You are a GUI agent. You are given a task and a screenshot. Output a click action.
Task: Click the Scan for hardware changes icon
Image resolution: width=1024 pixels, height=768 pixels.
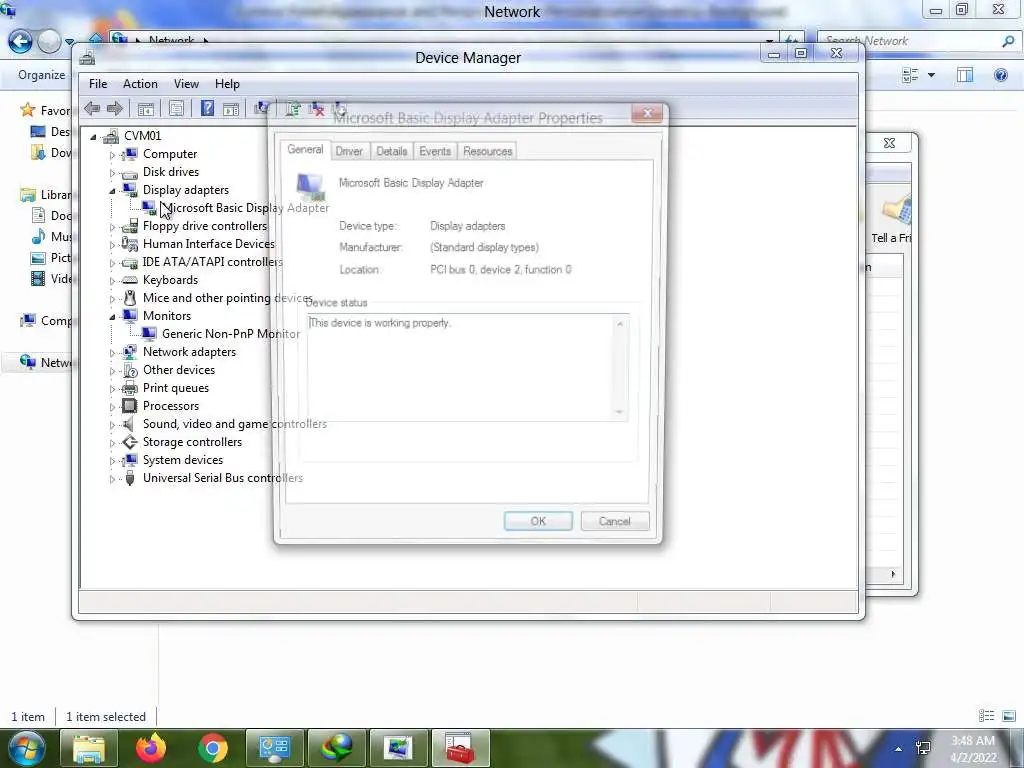click(x=262, y=108)
